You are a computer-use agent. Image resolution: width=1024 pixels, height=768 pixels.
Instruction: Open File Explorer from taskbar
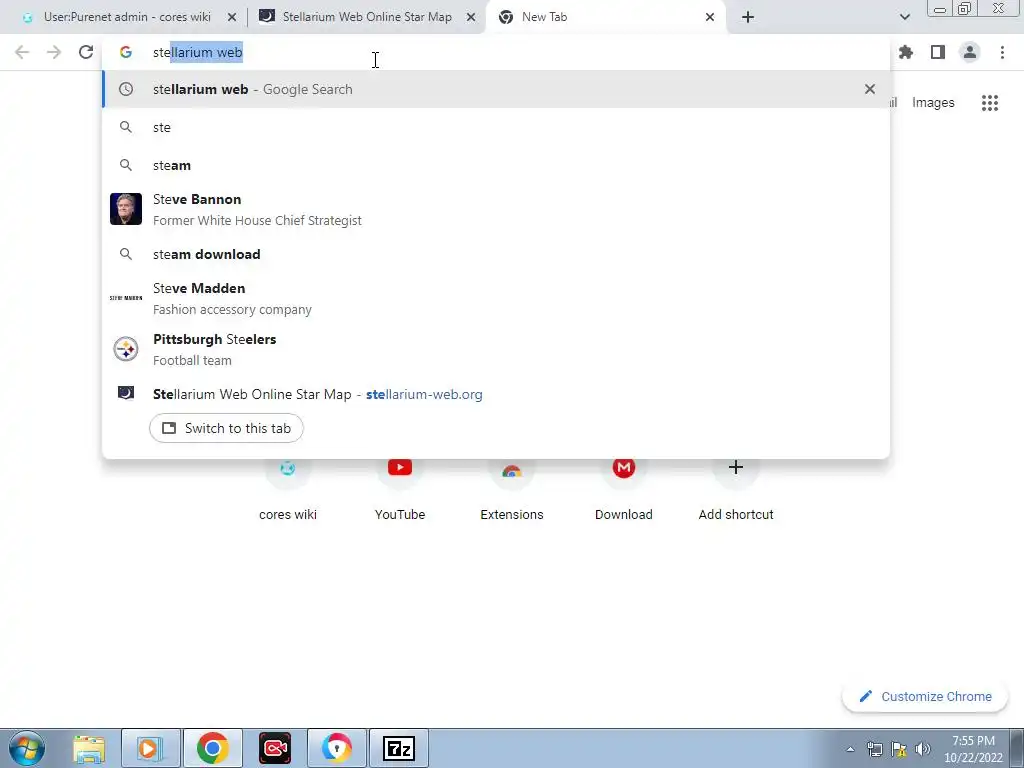89,748
